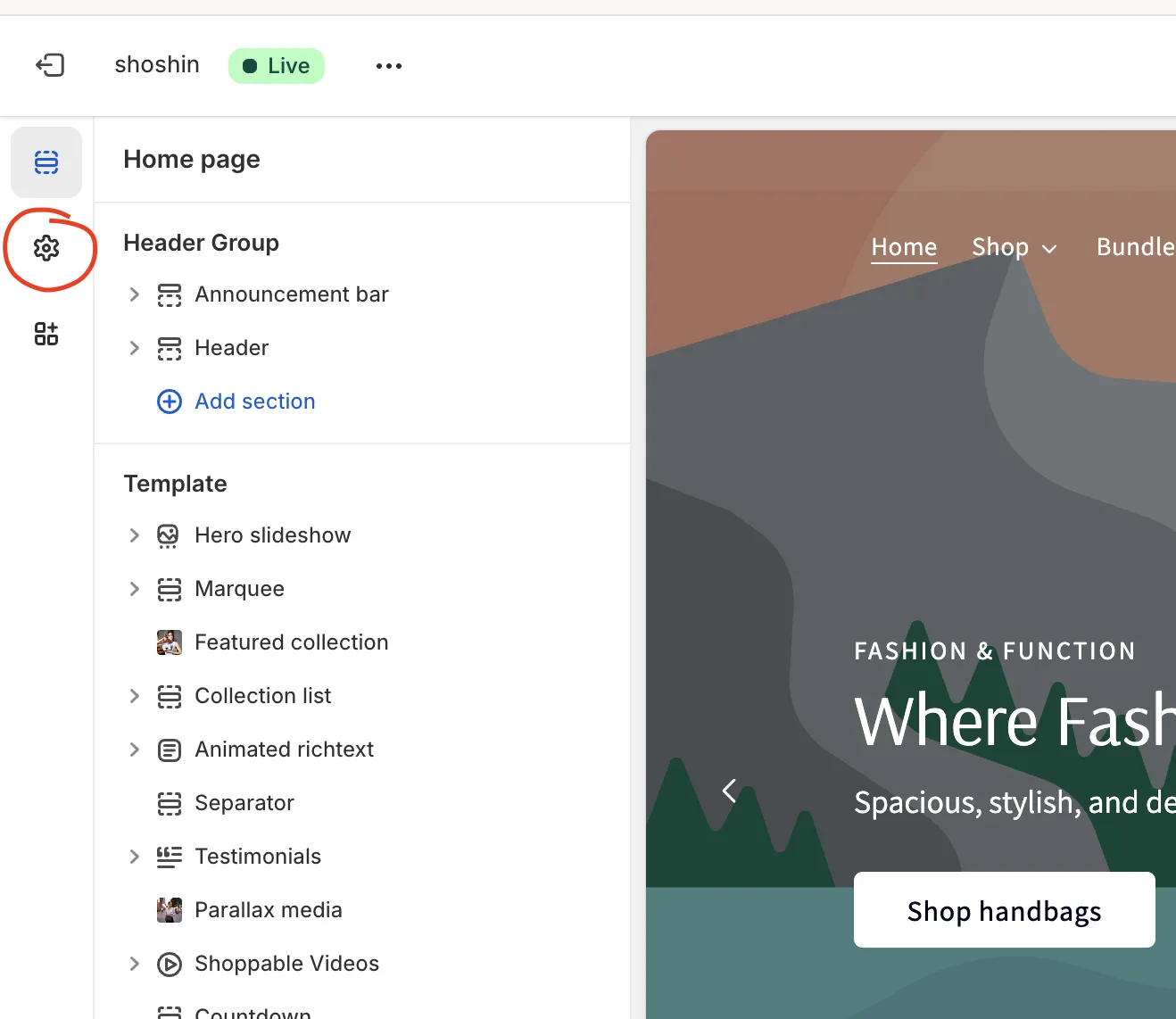Click the exit editor back icon
1176x1019 pixels.
pos(50,65)
